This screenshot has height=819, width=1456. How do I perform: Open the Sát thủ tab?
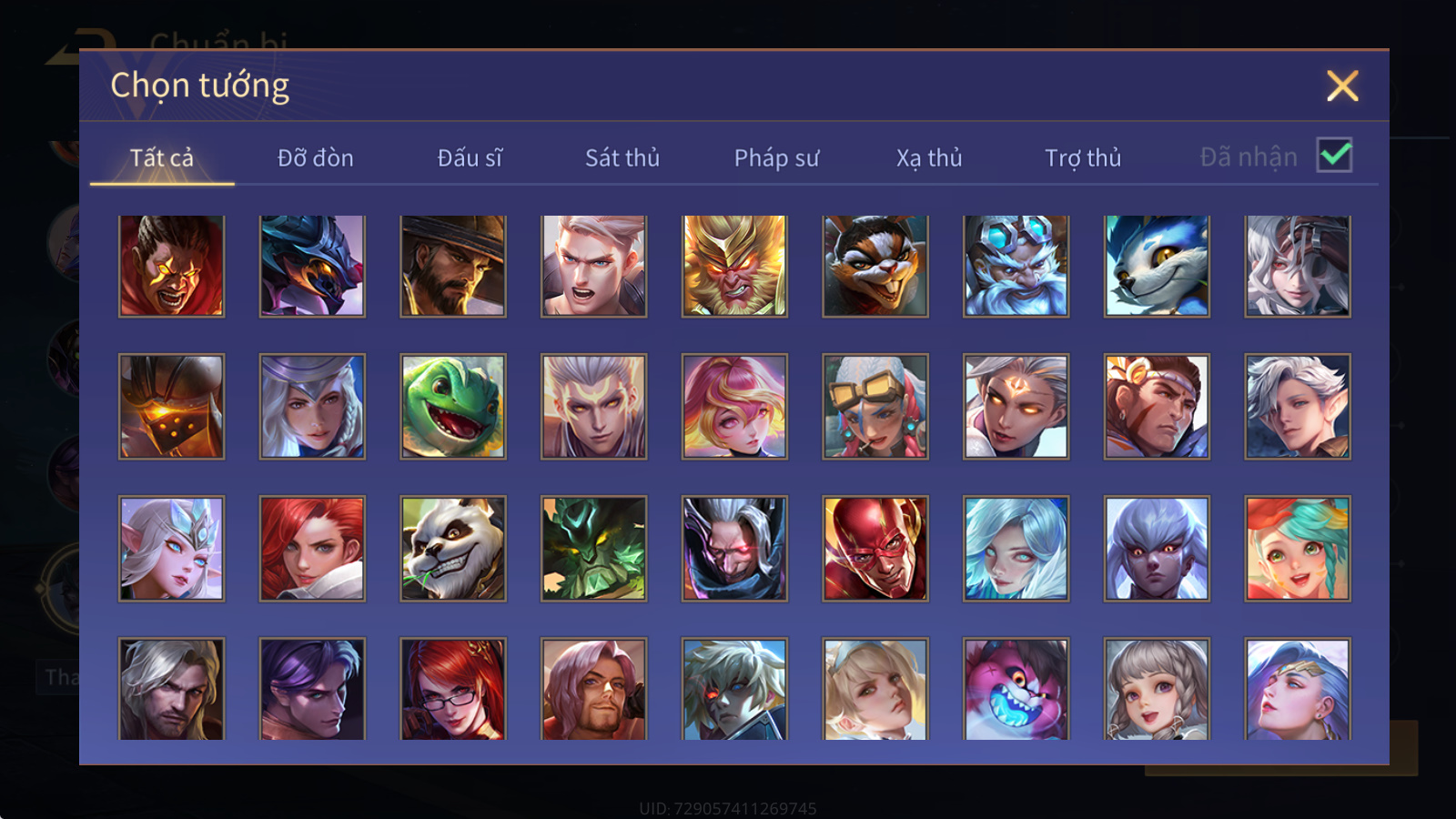pyautogui.click(x=622, y=158)
